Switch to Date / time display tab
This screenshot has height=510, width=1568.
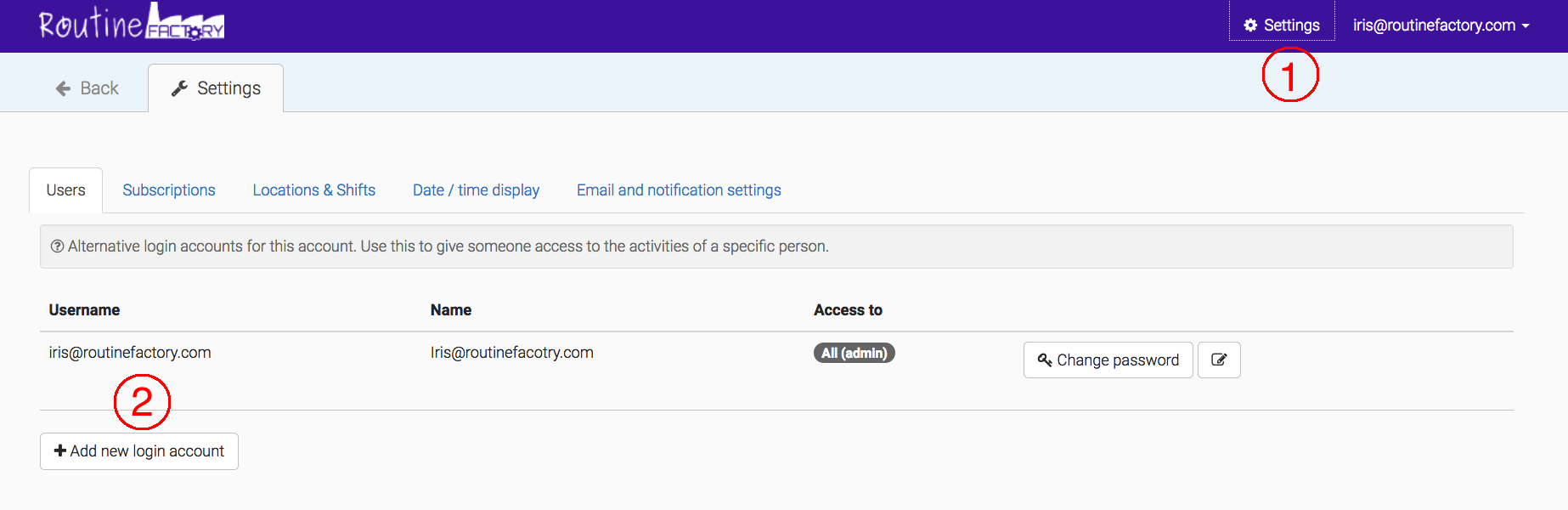pos(476,190)
